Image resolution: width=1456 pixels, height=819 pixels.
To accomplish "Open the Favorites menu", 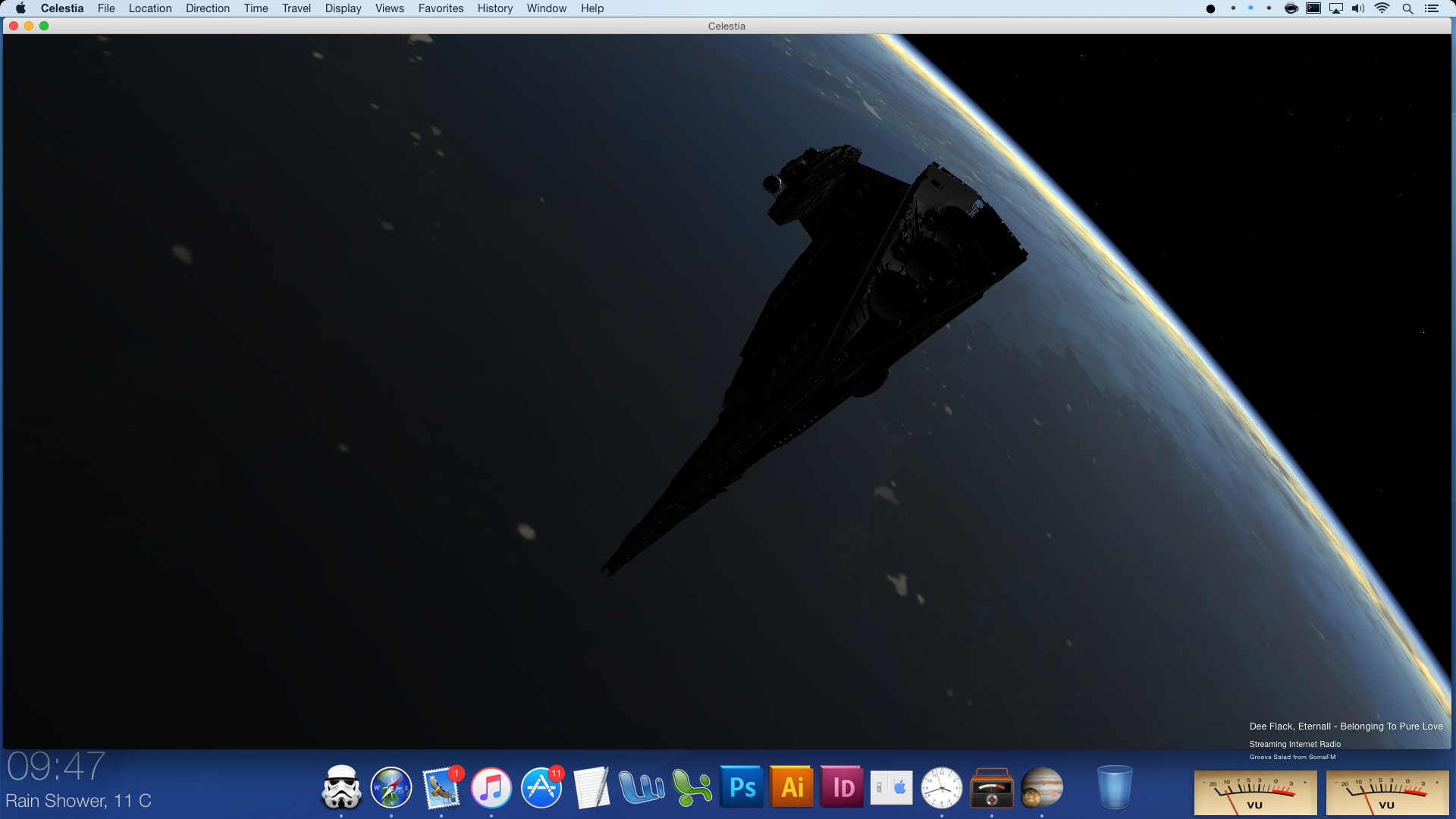I will [x=441, y=8].
